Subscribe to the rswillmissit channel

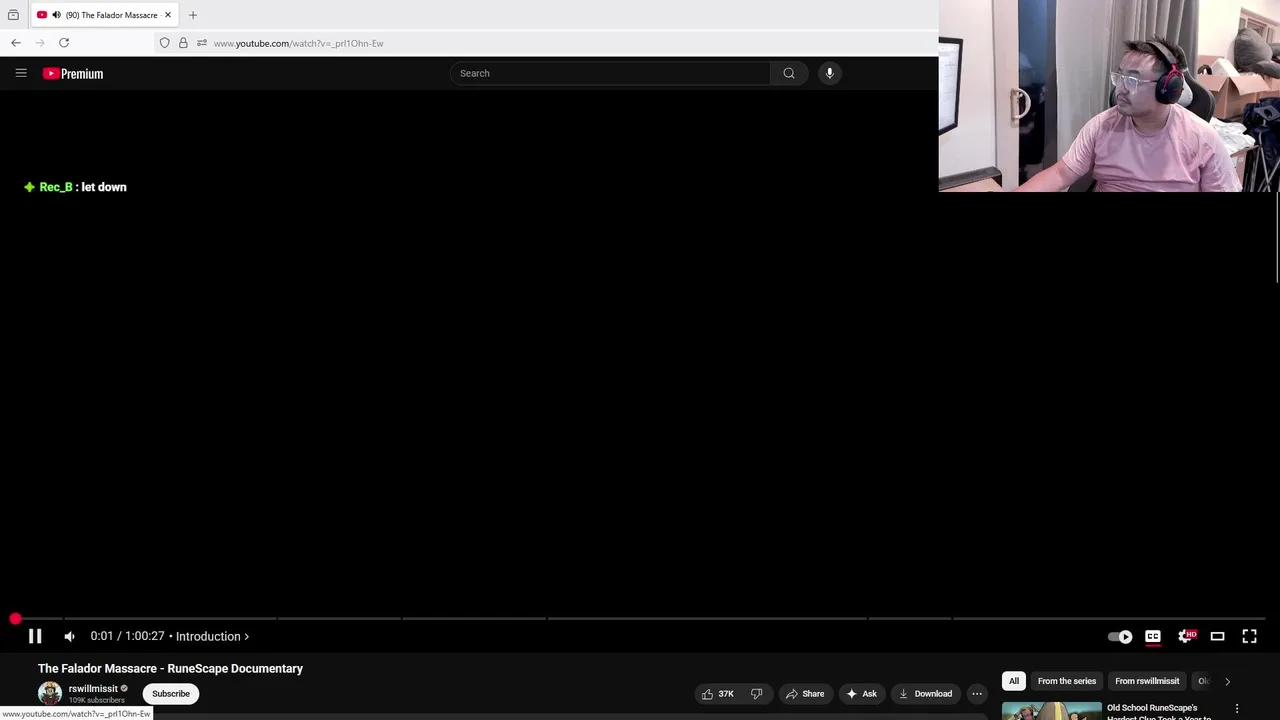coord(171,693)
